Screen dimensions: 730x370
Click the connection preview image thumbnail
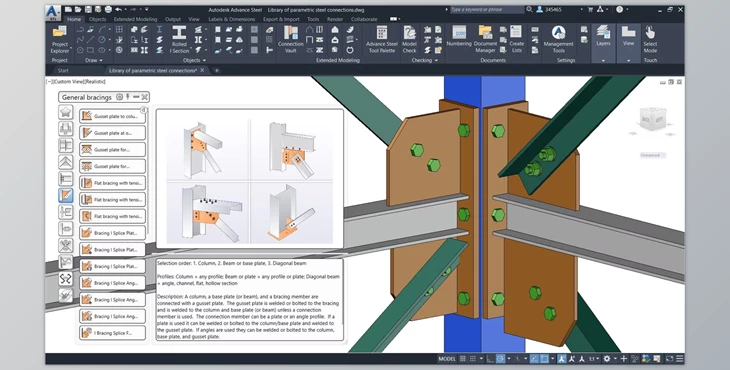[x=250, y=178]
